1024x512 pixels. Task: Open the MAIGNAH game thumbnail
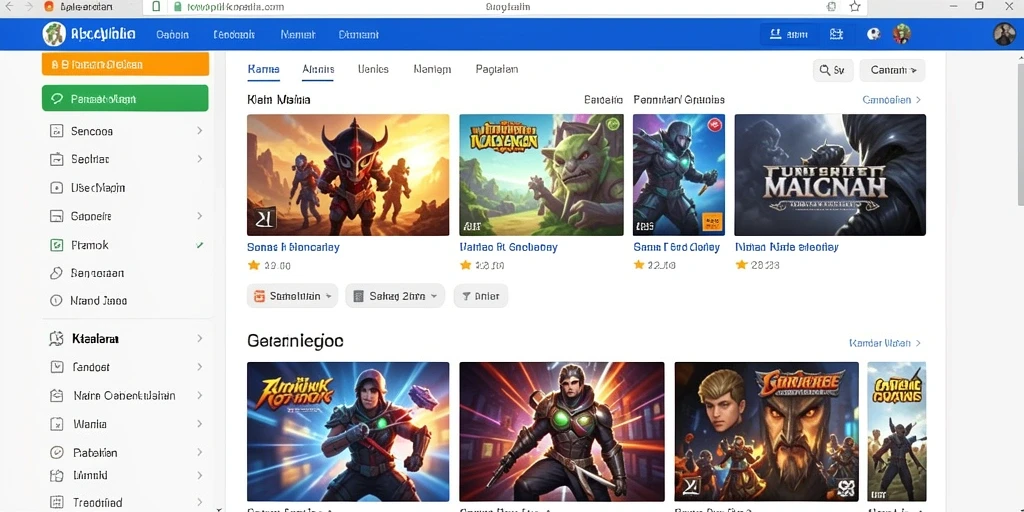pyautogui.click(x=830, y=175)
